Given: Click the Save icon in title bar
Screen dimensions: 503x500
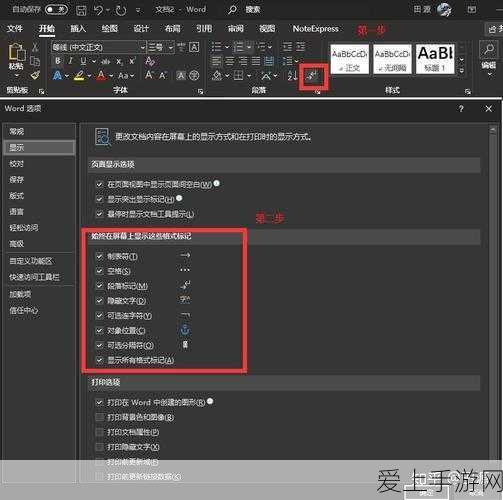Looking at the screenshot, I should tap(81, 10).
